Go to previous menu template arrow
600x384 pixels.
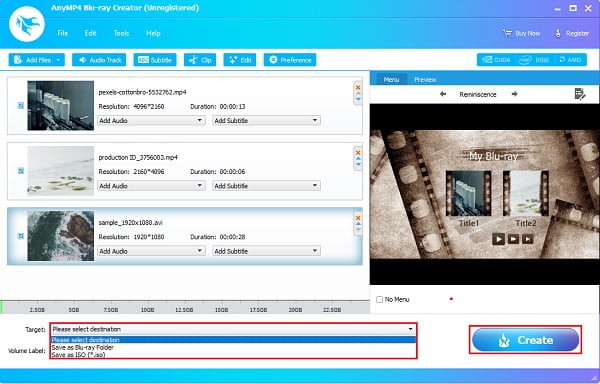coord(443,94)
